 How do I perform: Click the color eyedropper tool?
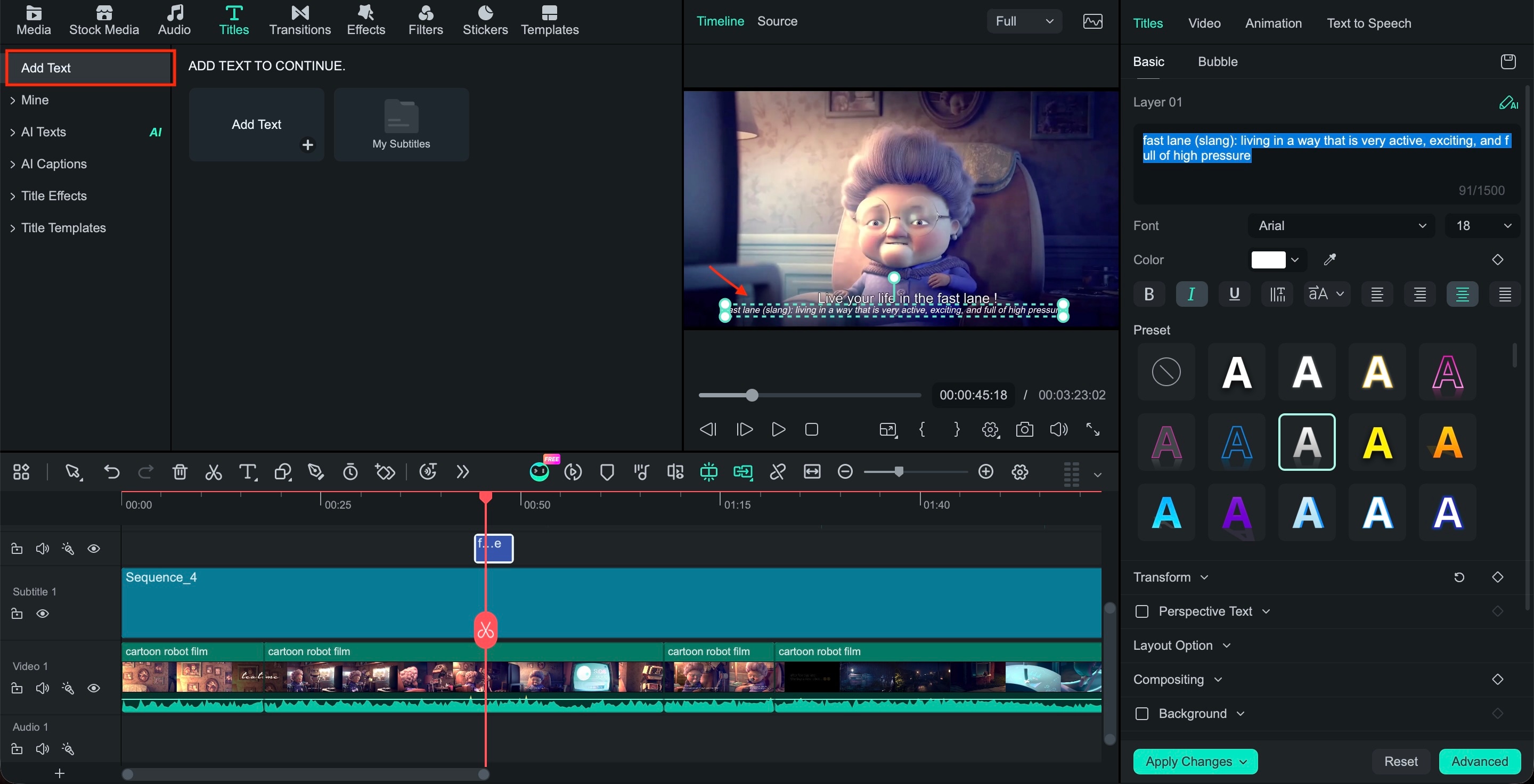point(1329,259)
